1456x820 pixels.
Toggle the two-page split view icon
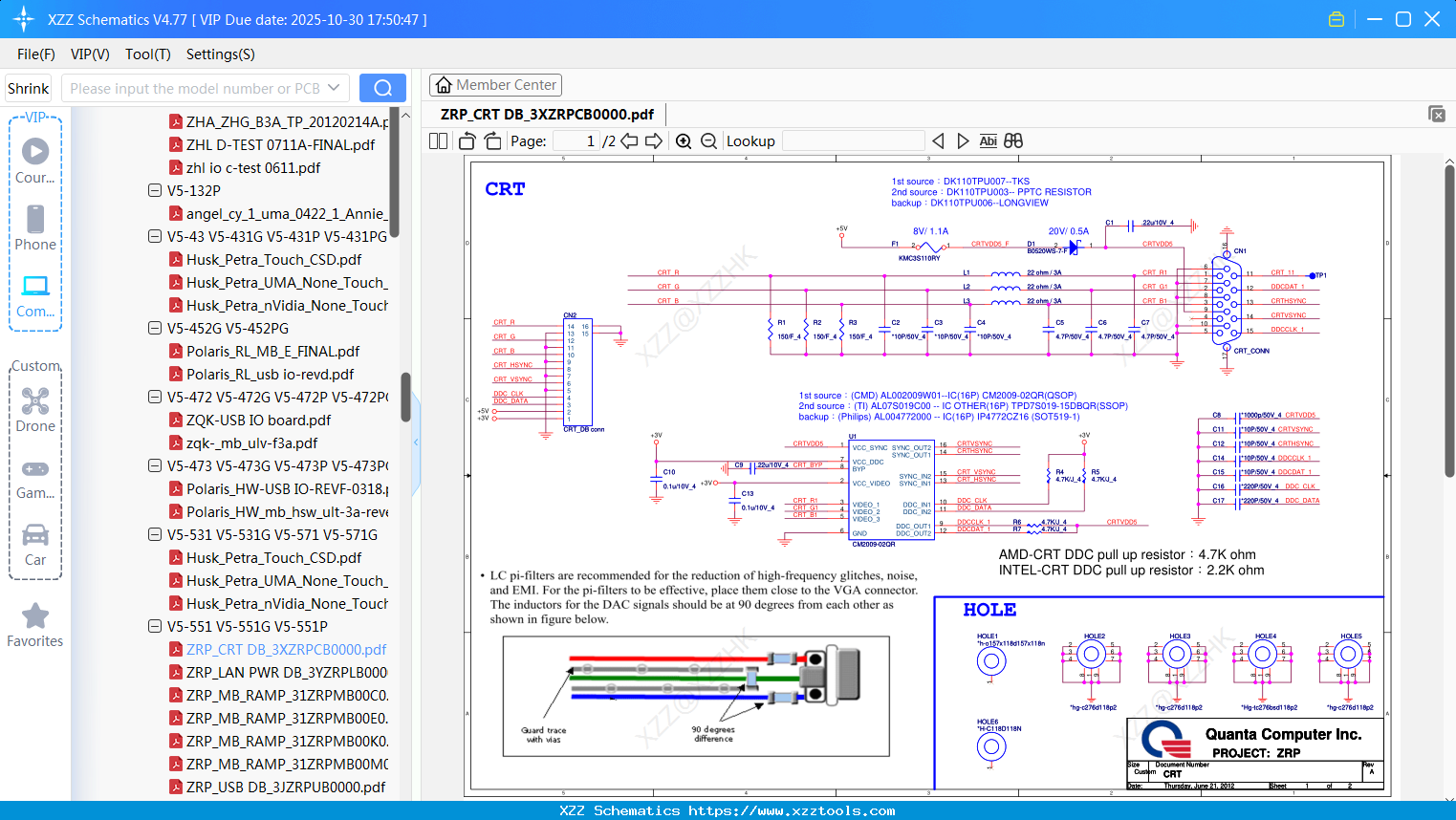point(439,141)
